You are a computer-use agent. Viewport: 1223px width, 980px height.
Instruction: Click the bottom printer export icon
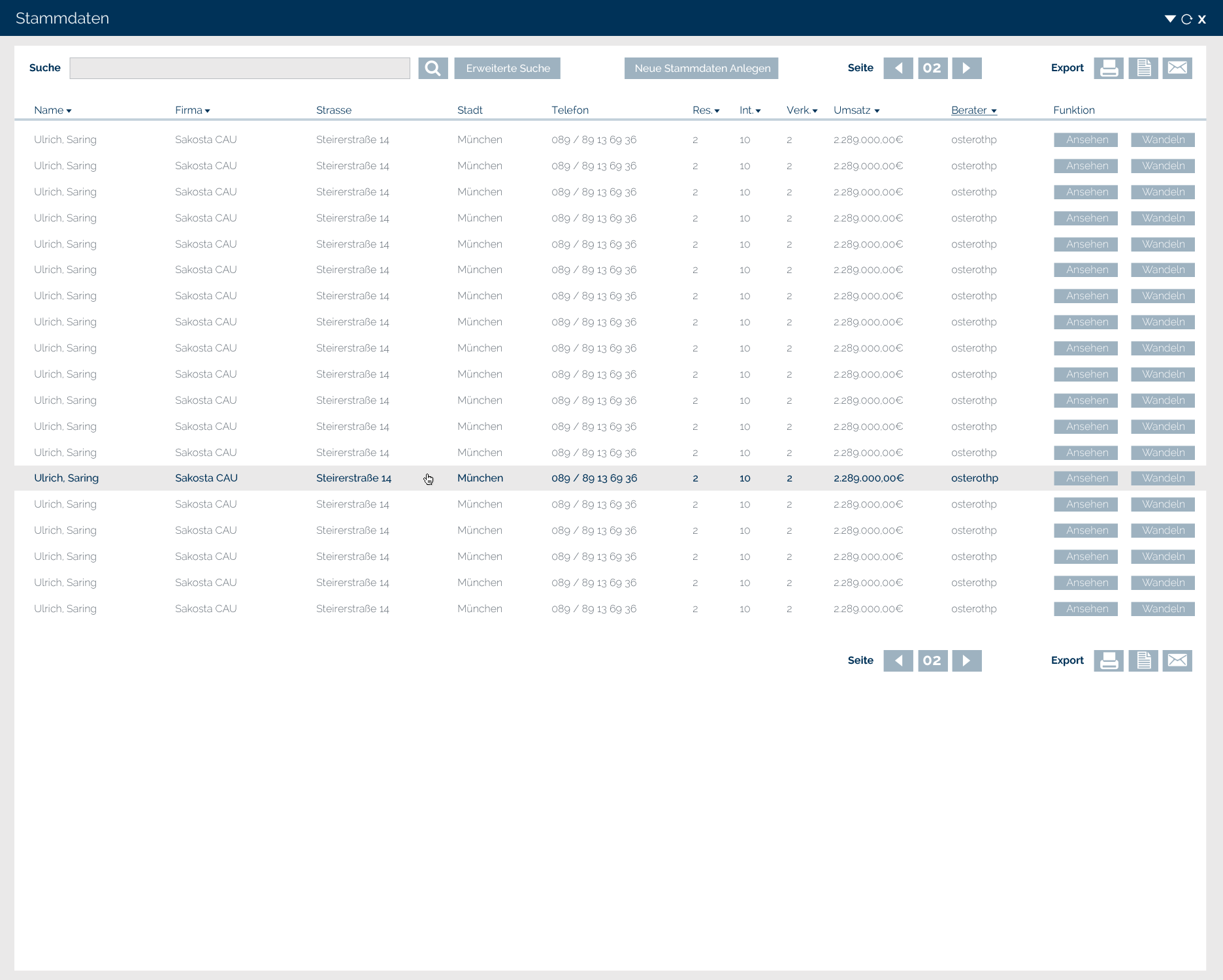click(1109, 661)
